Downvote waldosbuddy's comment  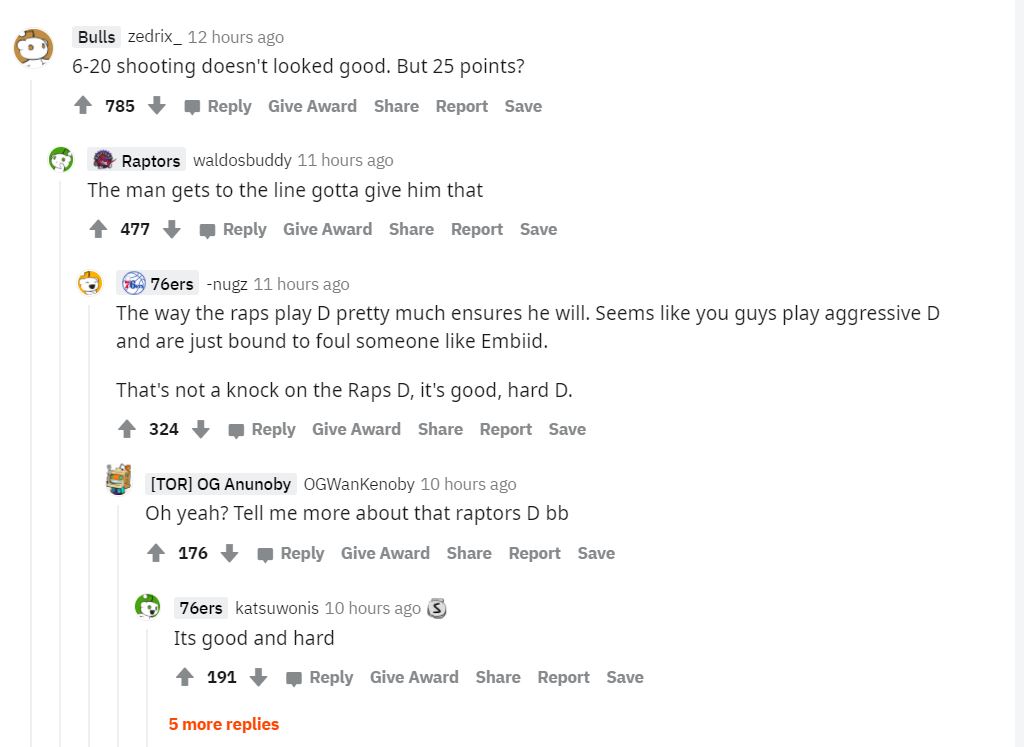tap(172, 229)
